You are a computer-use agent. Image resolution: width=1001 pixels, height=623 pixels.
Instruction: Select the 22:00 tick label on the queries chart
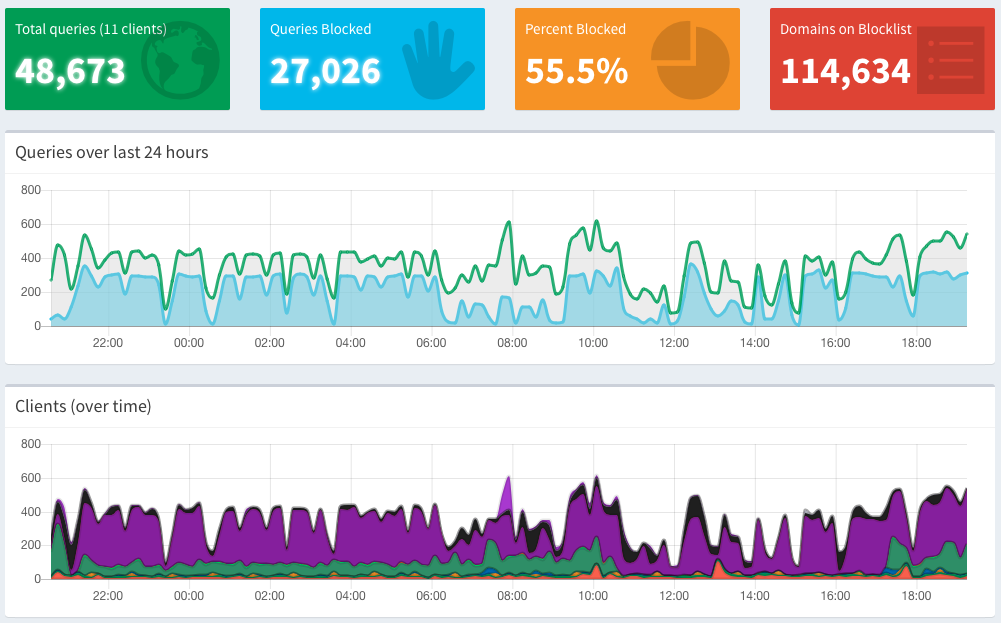[107, 343]
